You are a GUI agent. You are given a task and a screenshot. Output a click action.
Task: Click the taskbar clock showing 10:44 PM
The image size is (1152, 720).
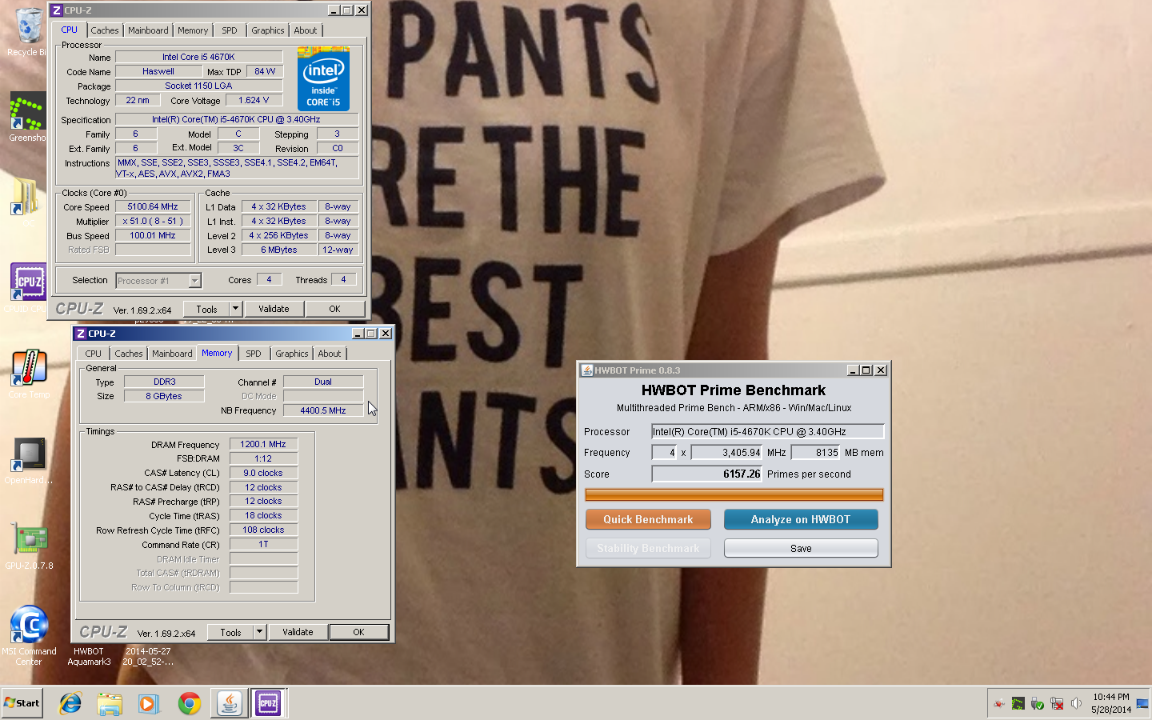pos(1111,703)
